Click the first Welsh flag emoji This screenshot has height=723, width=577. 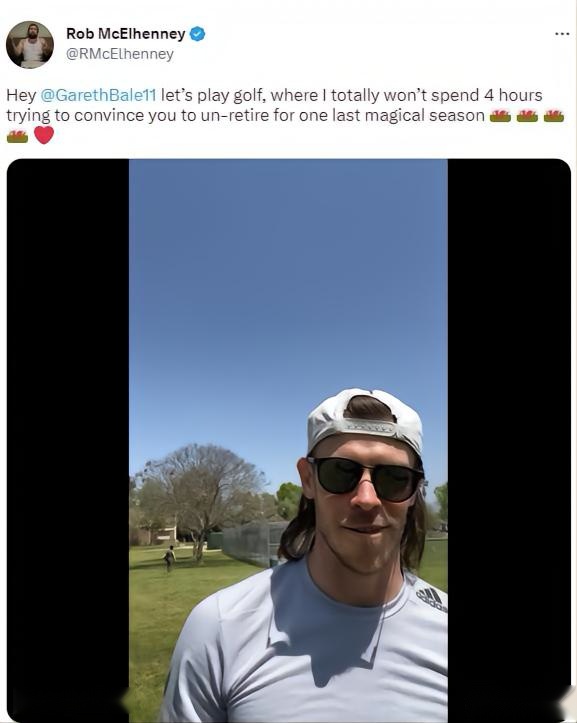click(500, 115)
